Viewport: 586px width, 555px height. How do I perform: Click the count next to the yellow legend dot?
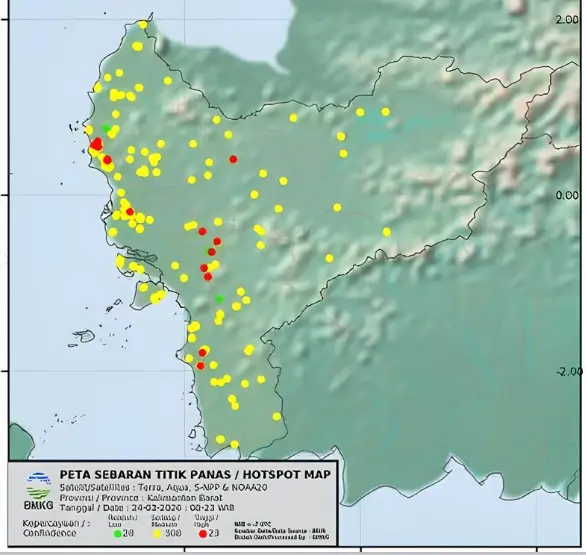coord(173,533)
